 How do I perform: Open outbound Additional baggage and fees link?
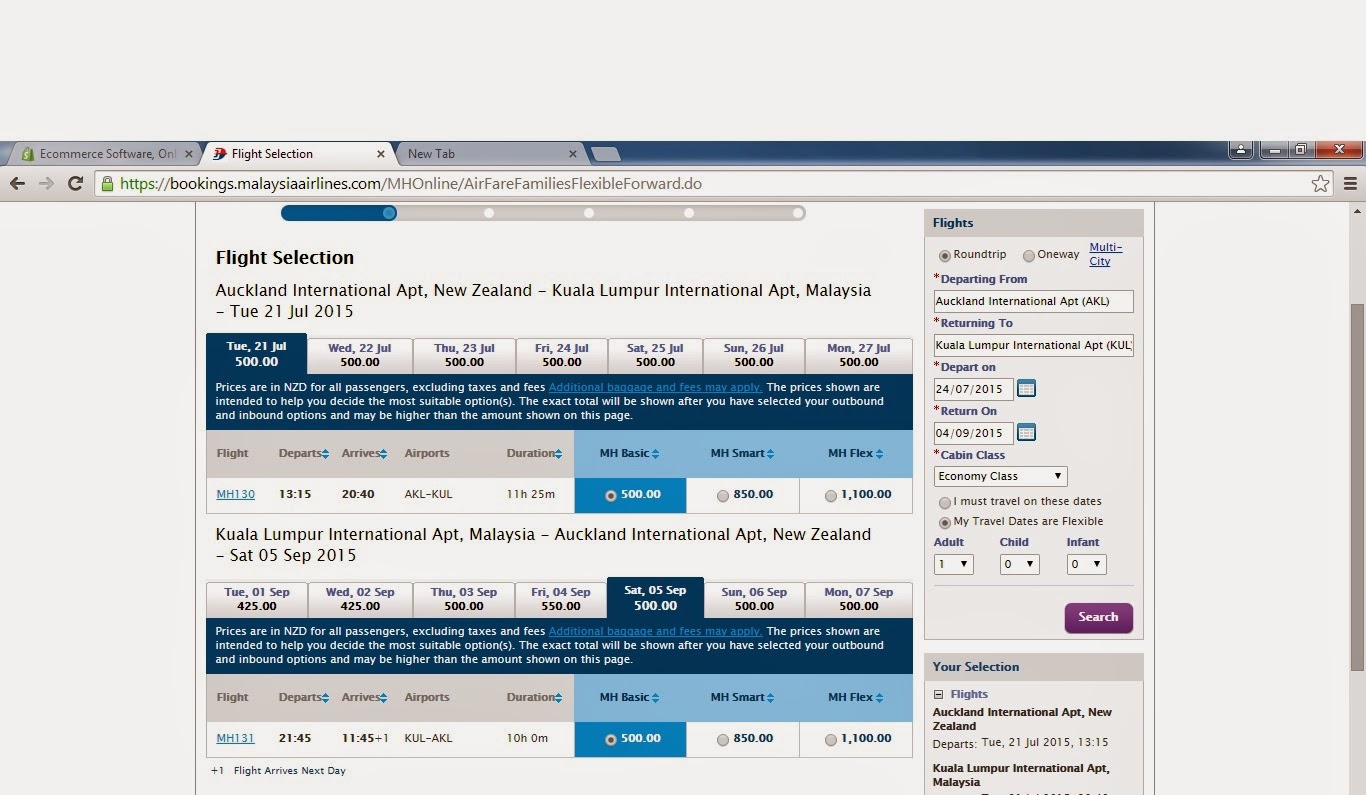pos(655,387)
